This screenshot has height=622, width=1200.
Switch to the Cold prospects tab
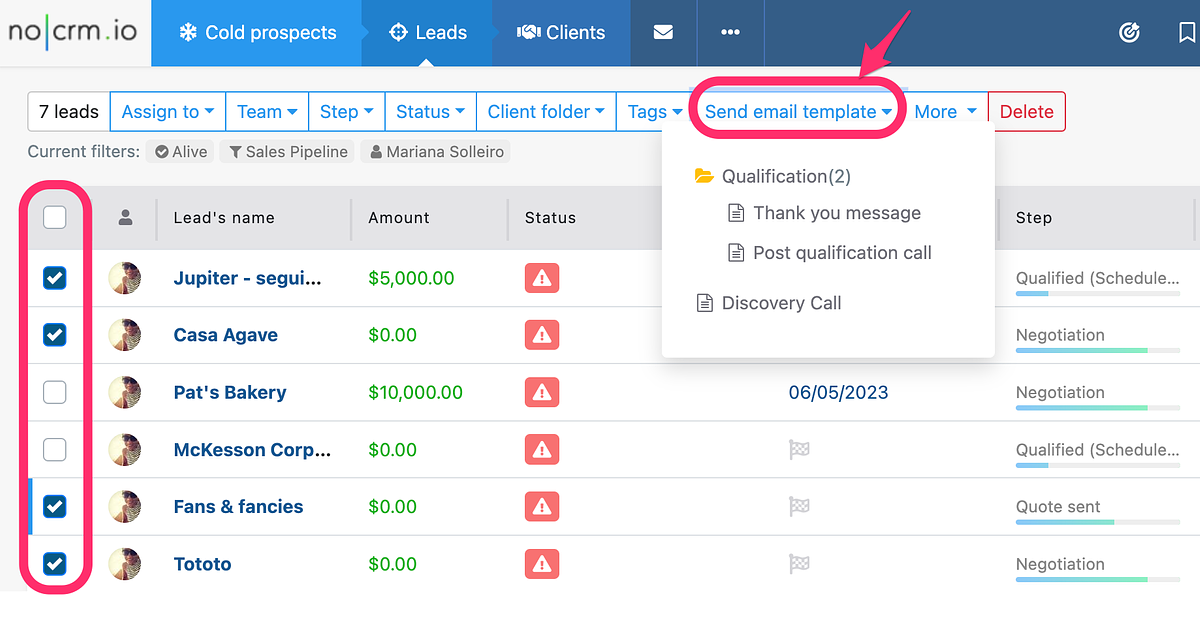(257, 32)
